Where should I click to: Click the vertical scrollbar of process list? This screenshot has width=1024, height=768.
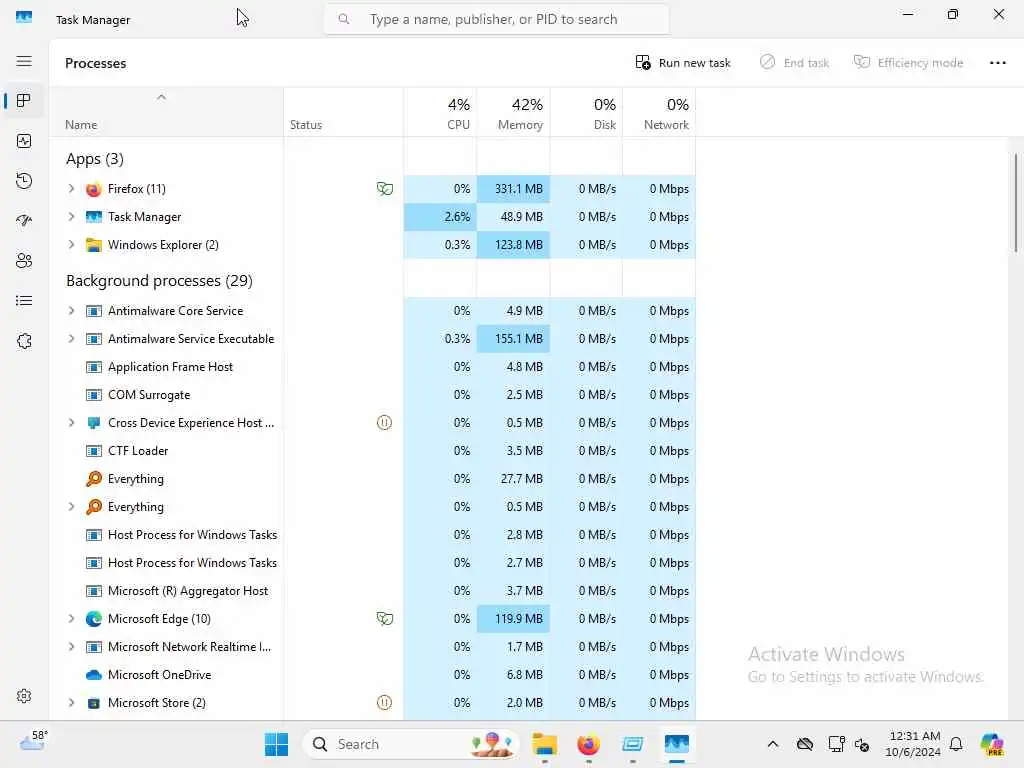click(x=1016, y=202)
